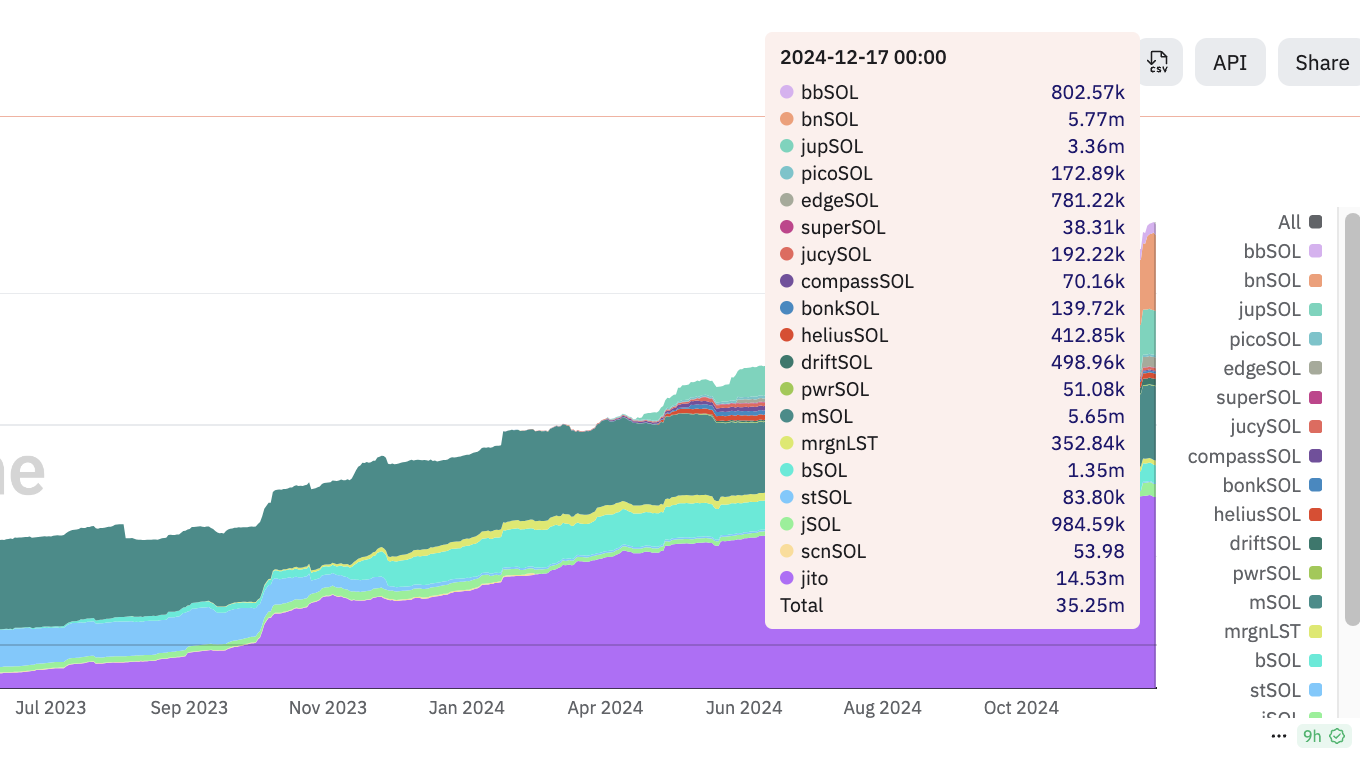Select the edgeSOL legend label
Image resolution: width=1360 pixels, height=758 pixels.
click(1261, 368)
